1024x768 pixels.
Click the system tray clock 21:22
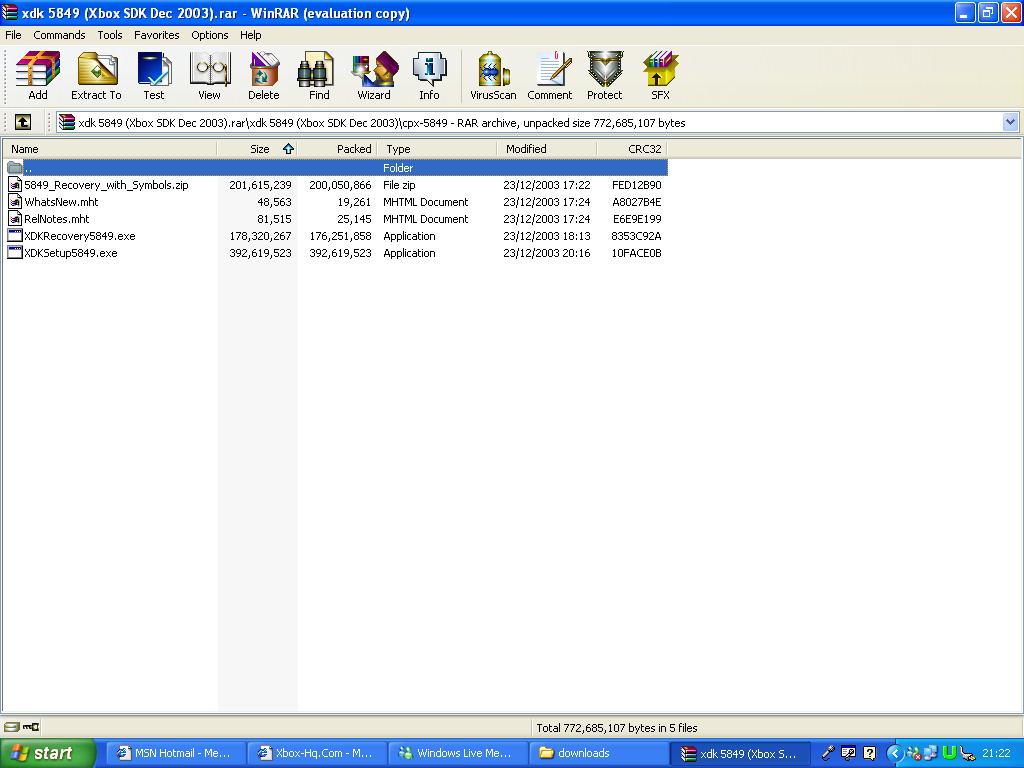point(996,753)
